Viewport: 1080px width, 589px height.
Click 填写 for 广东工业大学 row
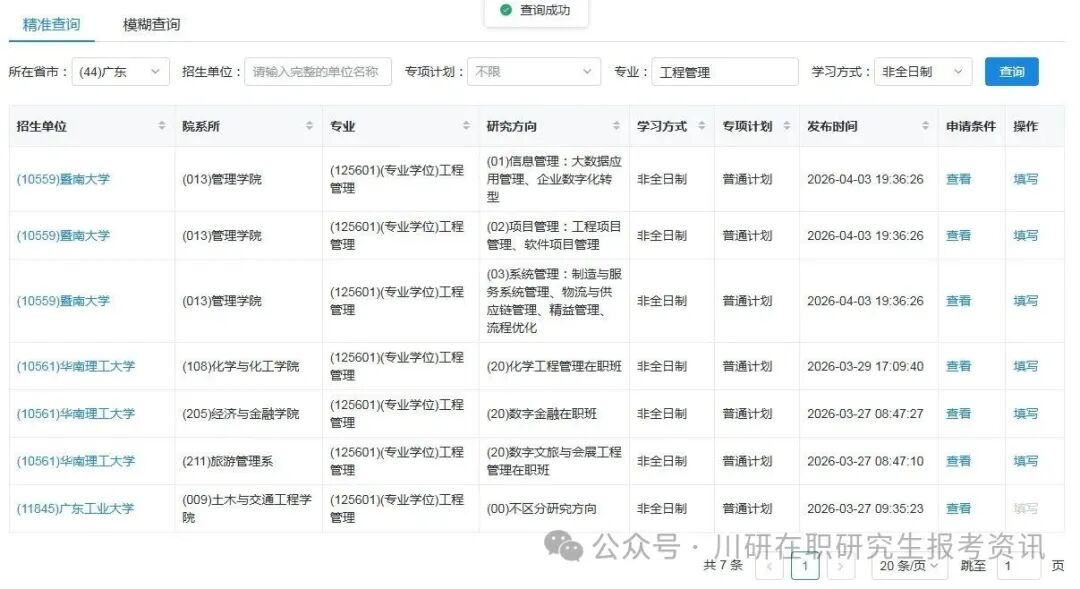click(x=1026, y=508)
